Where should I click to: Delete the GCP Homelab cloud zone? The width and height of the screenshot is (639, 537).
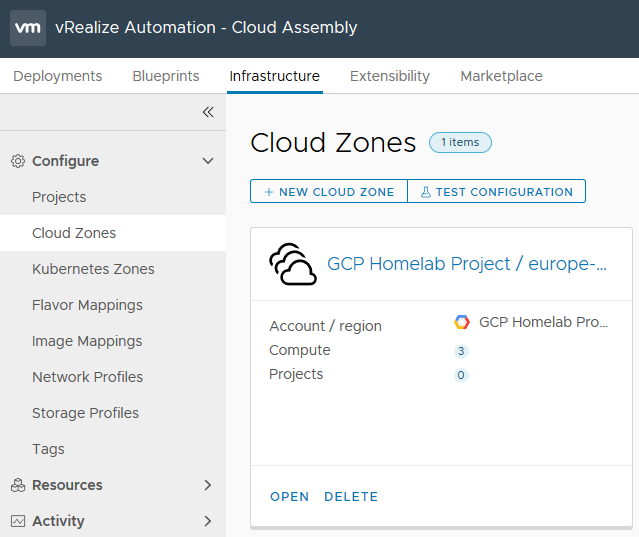point(351,497)
